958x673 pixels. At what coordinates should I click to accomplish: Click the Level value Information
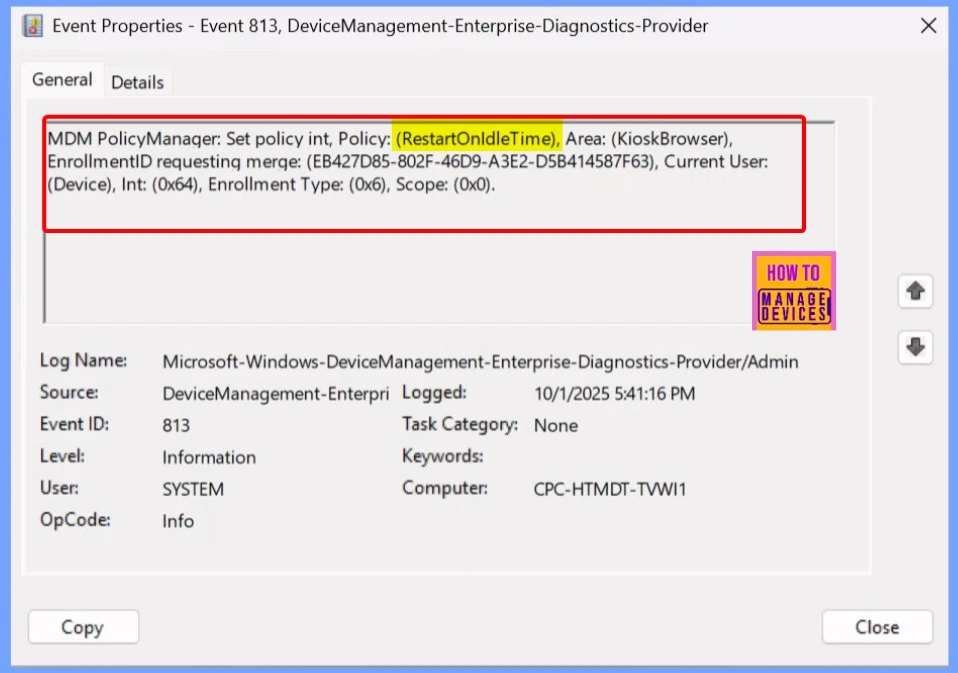[x=209, y=457]
